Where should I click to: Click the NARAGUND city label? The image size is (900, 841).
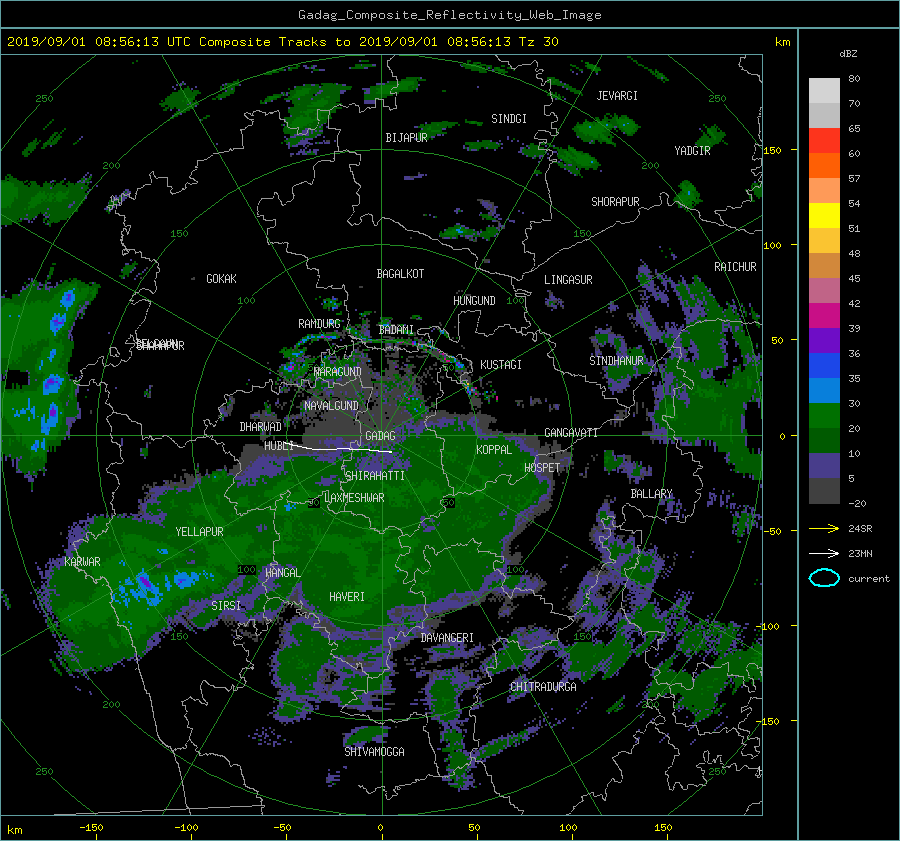coord(338,372)
